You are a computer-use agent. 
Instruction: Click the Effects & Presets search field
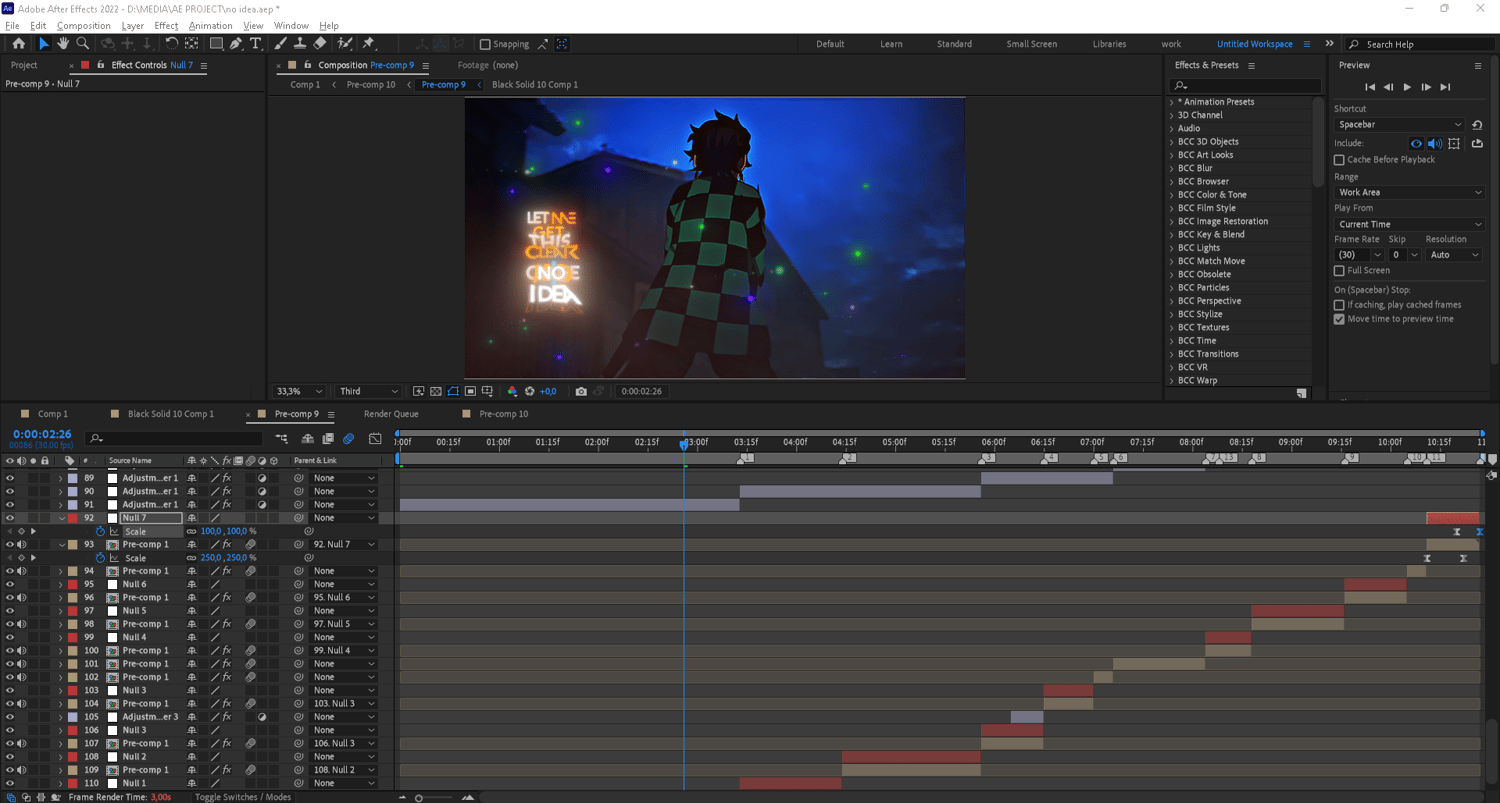1246,86
